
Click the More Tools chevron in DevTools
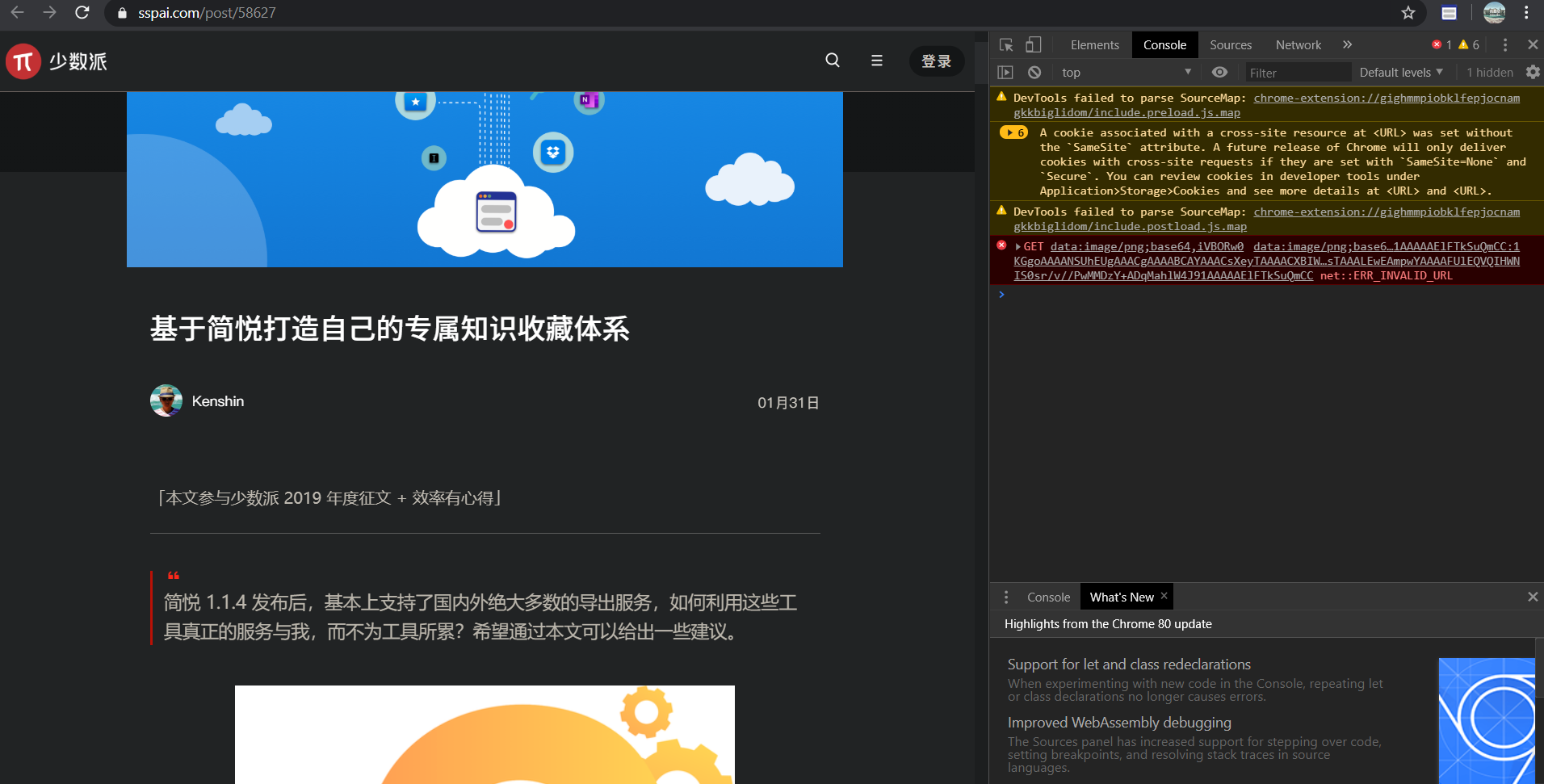coord(1347,44)
